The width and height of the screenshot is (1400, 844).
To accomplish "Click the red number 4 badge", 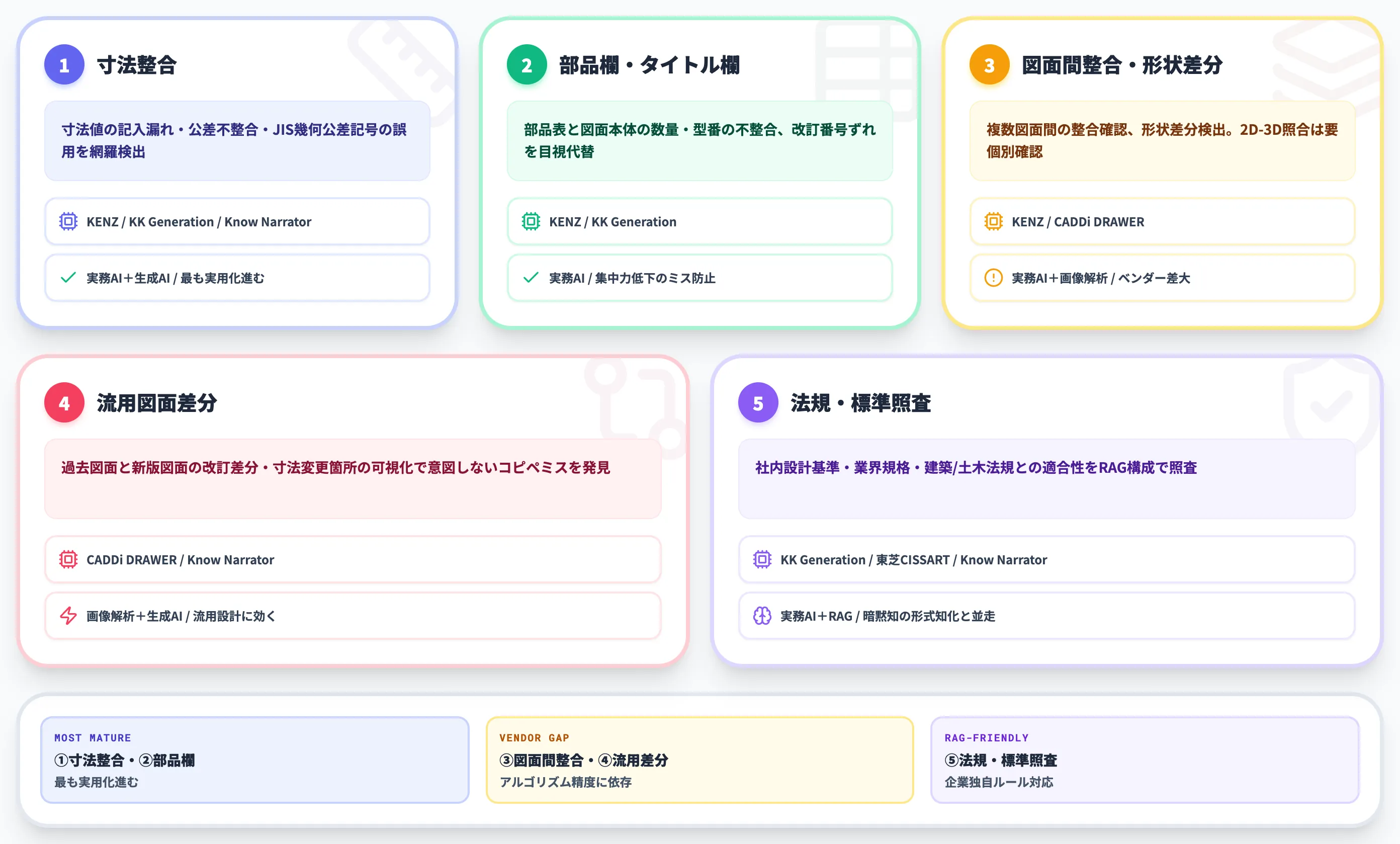I will click(64, 402).
